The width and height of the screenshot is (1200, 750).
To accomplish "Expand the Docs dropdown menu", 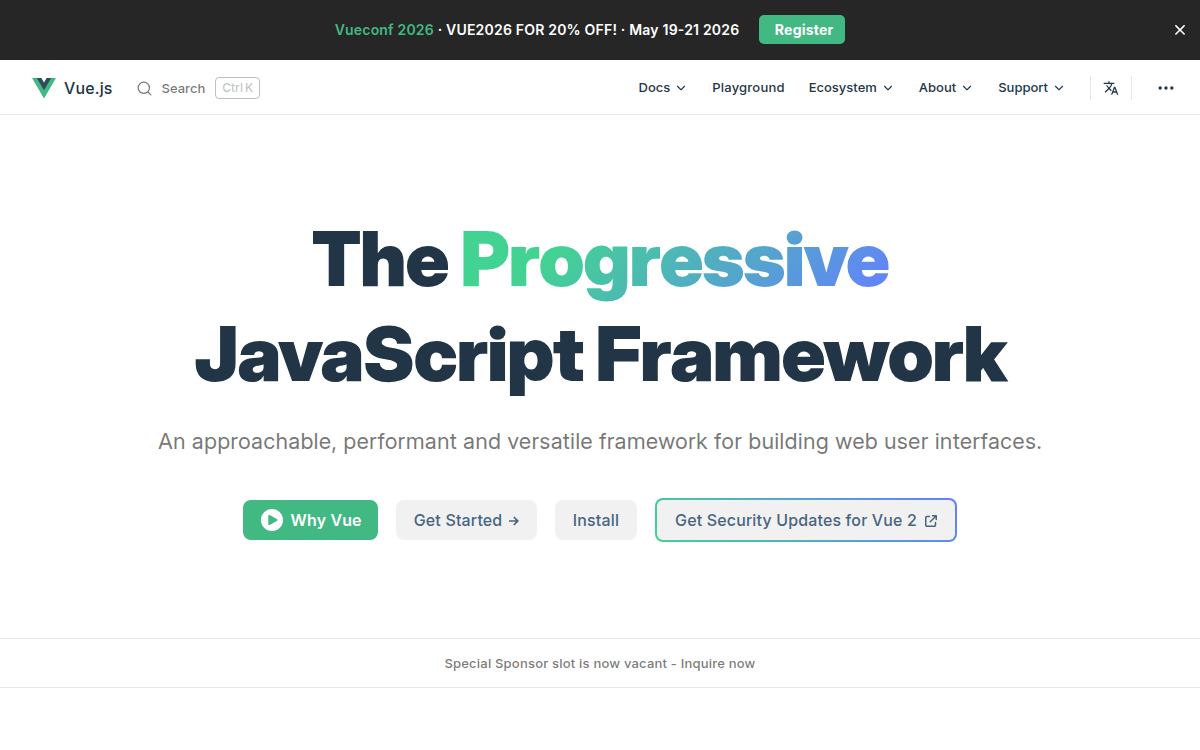I will click(662, 88).
